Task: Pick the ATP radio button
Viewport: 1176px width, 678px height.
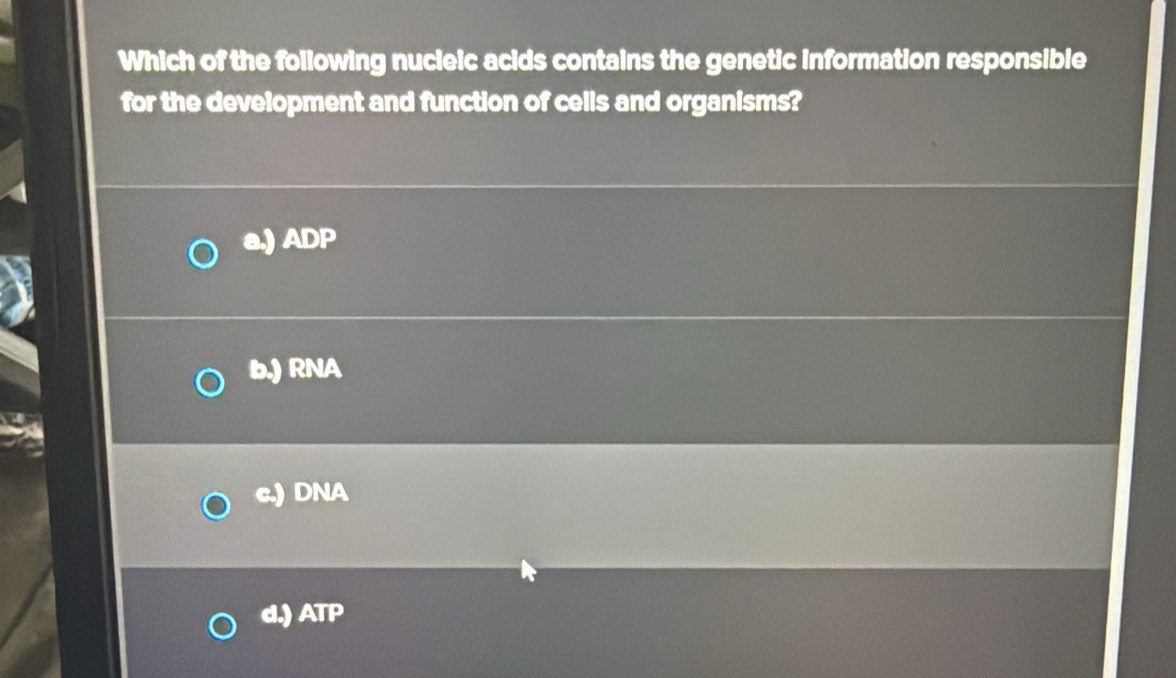Action: tap(223, 627)
